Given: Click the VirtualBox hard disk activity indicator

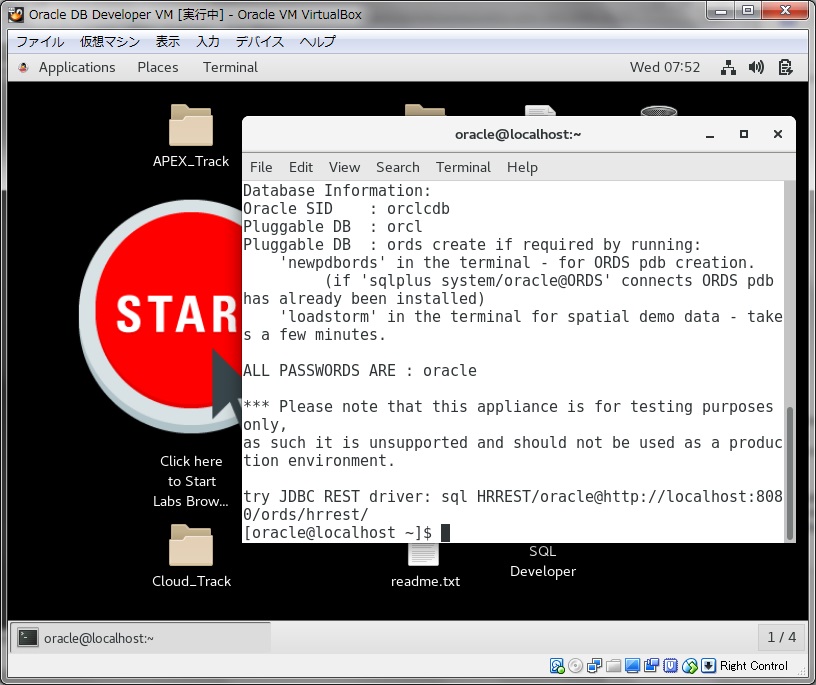Looking at the screenshot, I should [x=557, y=666].
